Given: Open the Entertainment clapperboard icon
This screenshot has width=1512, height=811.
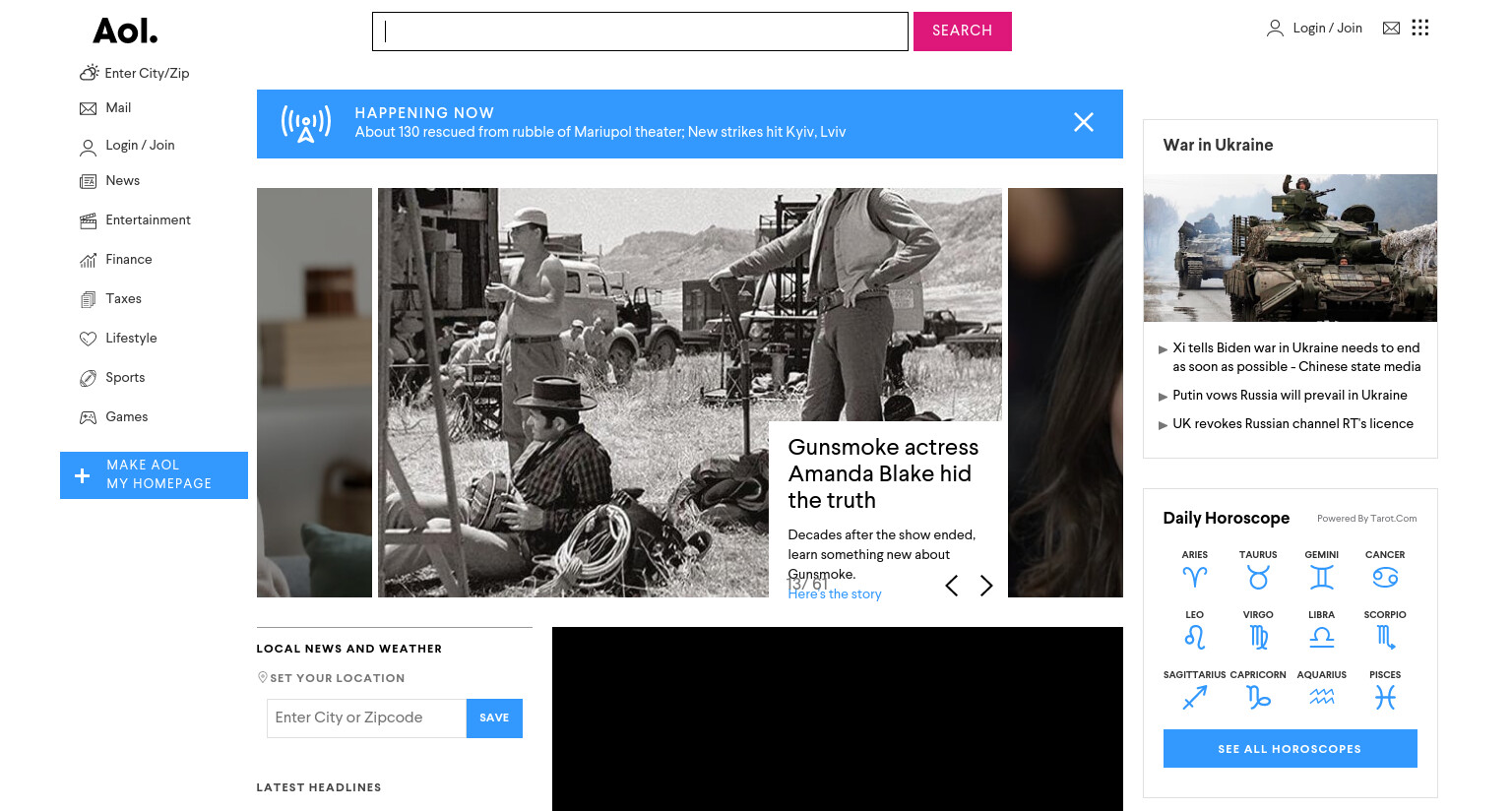Looking at the screenshot, I should pyautogui.click(x=89, y=220).
